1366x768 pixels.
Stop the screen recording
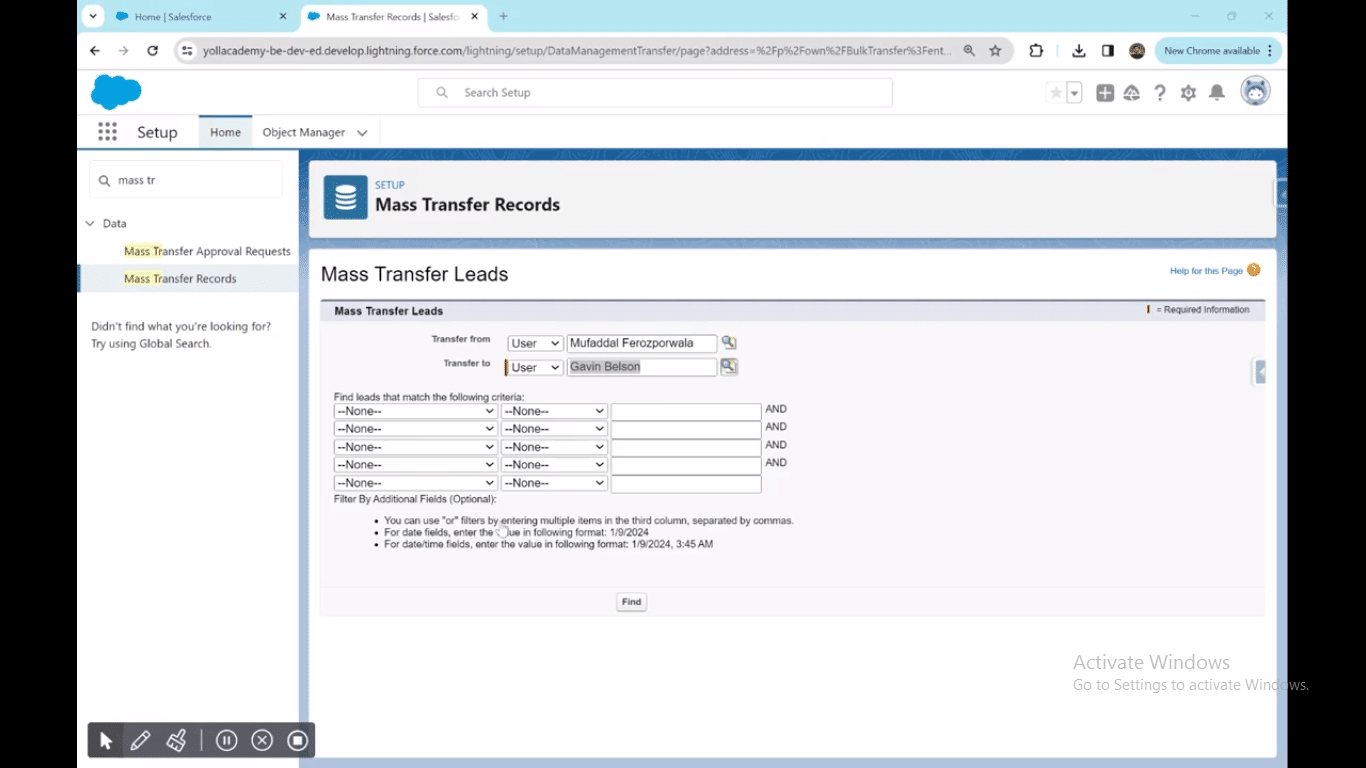297,740
